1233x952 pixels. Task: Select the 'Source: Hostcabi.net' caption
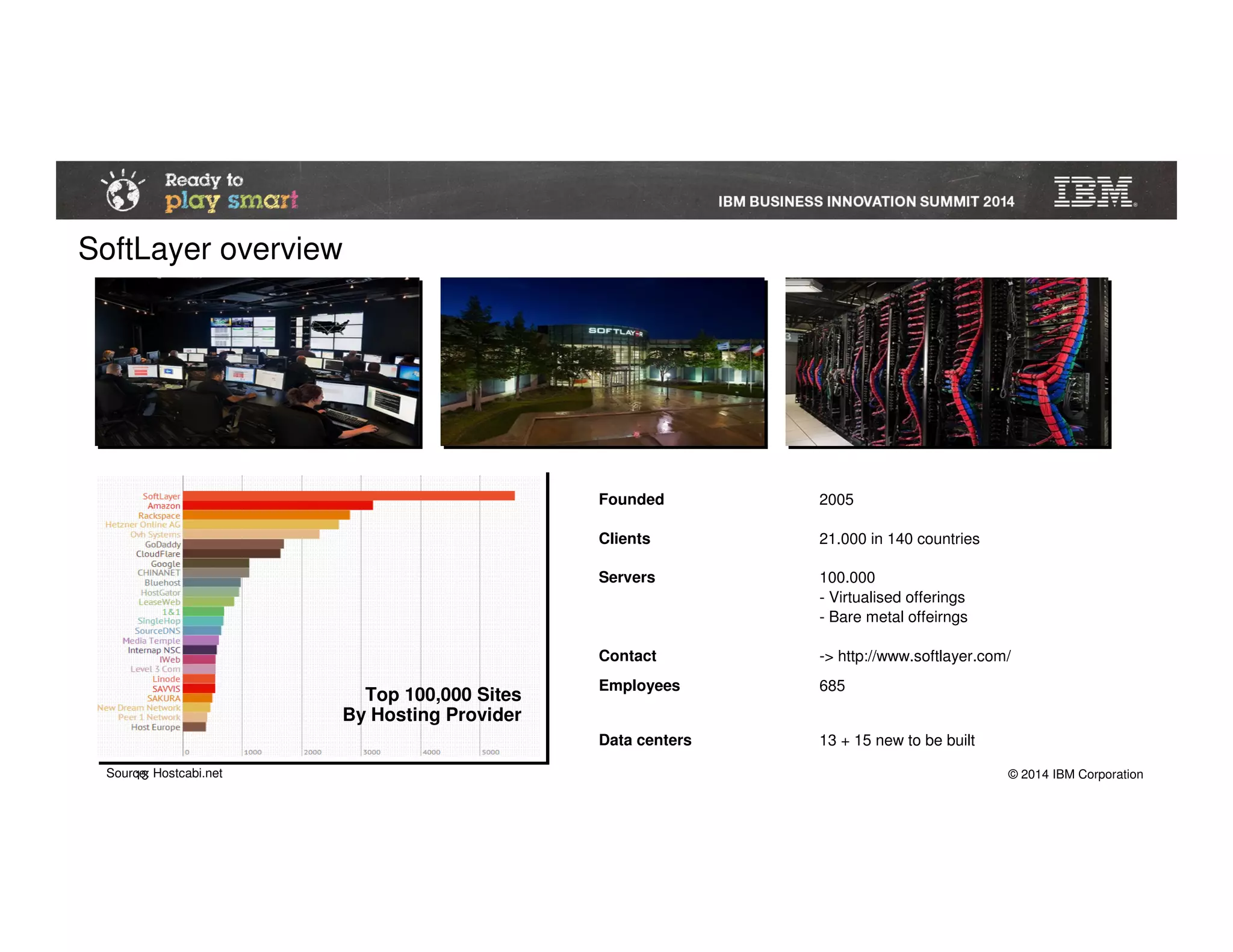[x=164, y=773]
